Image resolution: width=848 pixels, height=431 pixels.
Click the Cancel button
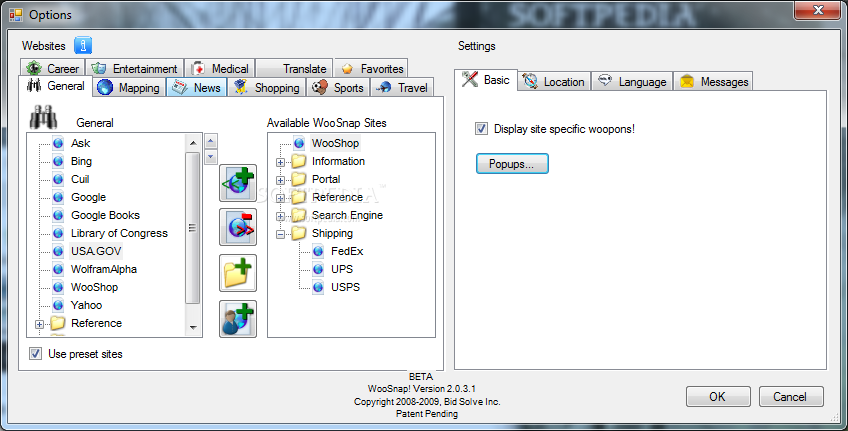(791, 396)
